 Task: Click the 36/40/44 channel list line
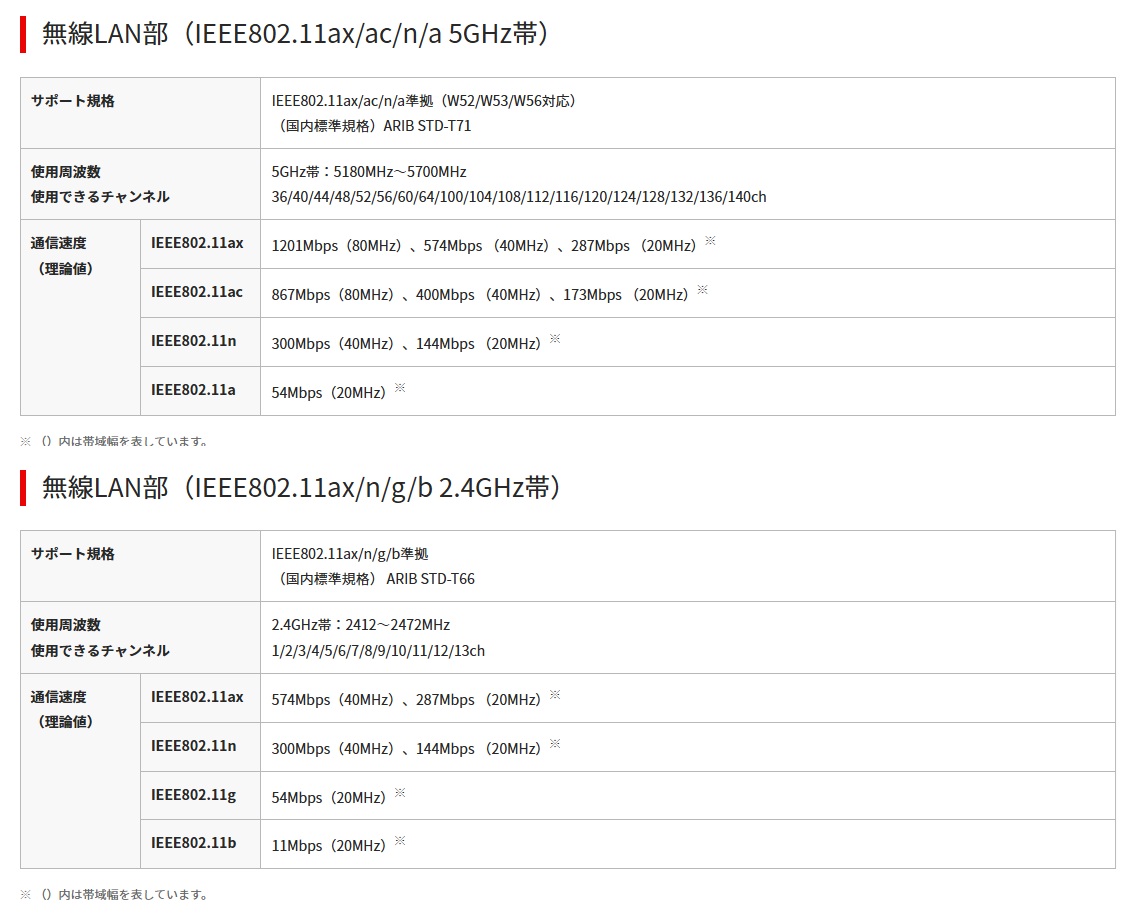519,197
